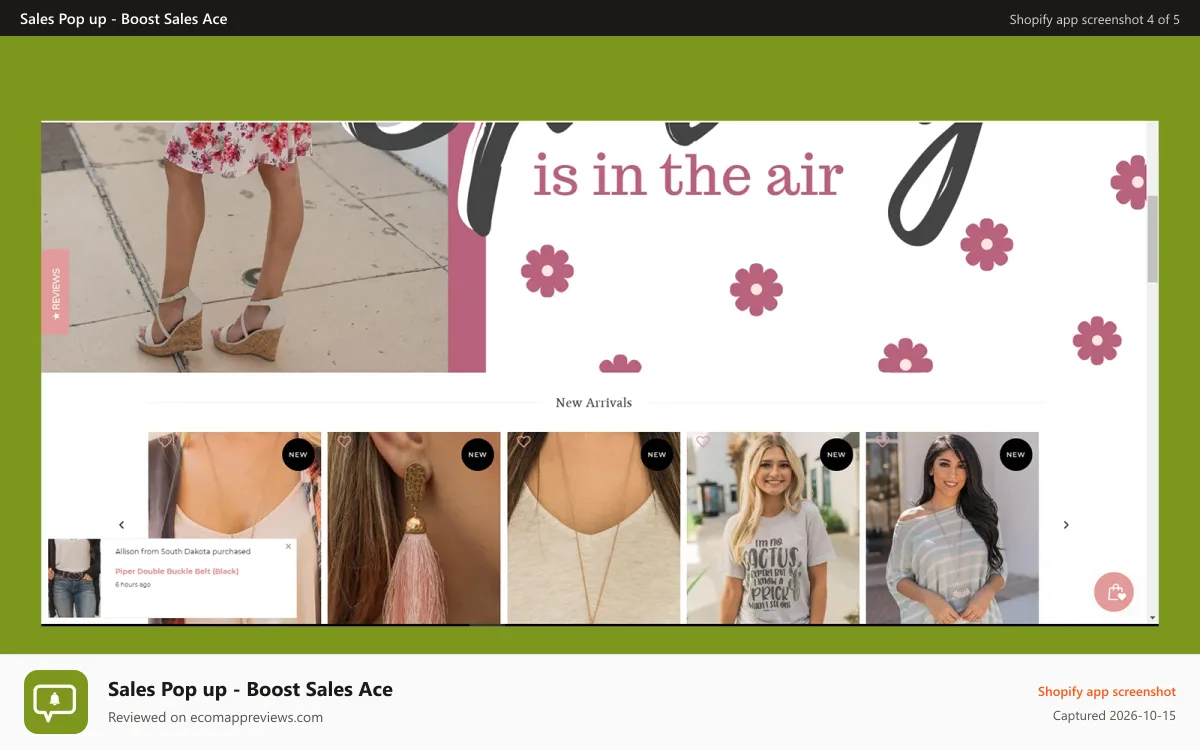
Task: Open the pink Reviews side tab
Action: 55,291
